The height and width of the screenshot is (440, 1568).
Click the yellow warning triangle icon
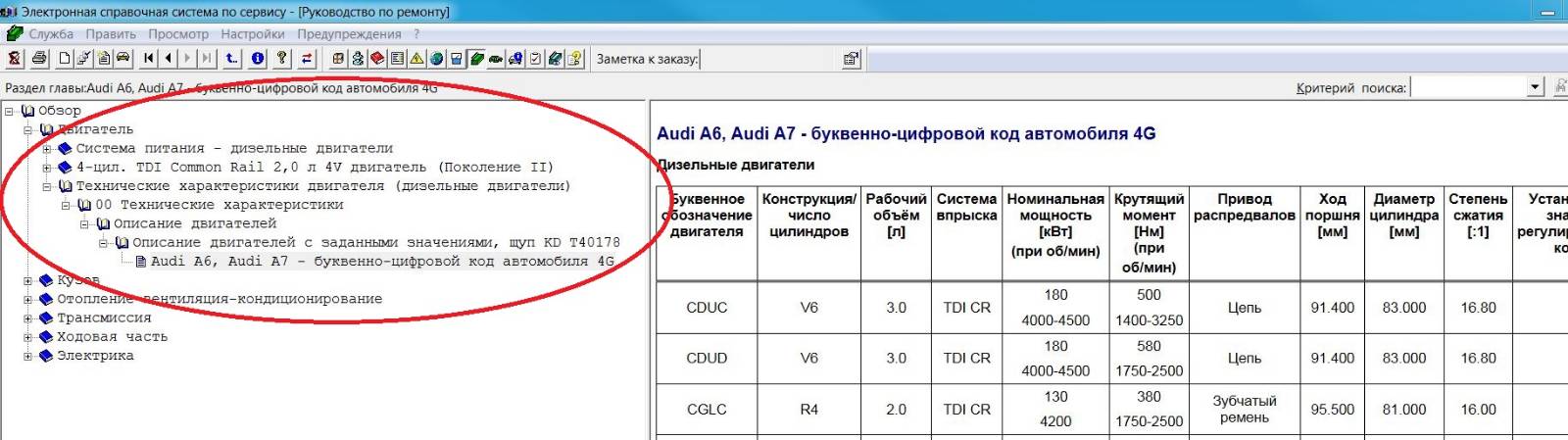coord(416,58)
